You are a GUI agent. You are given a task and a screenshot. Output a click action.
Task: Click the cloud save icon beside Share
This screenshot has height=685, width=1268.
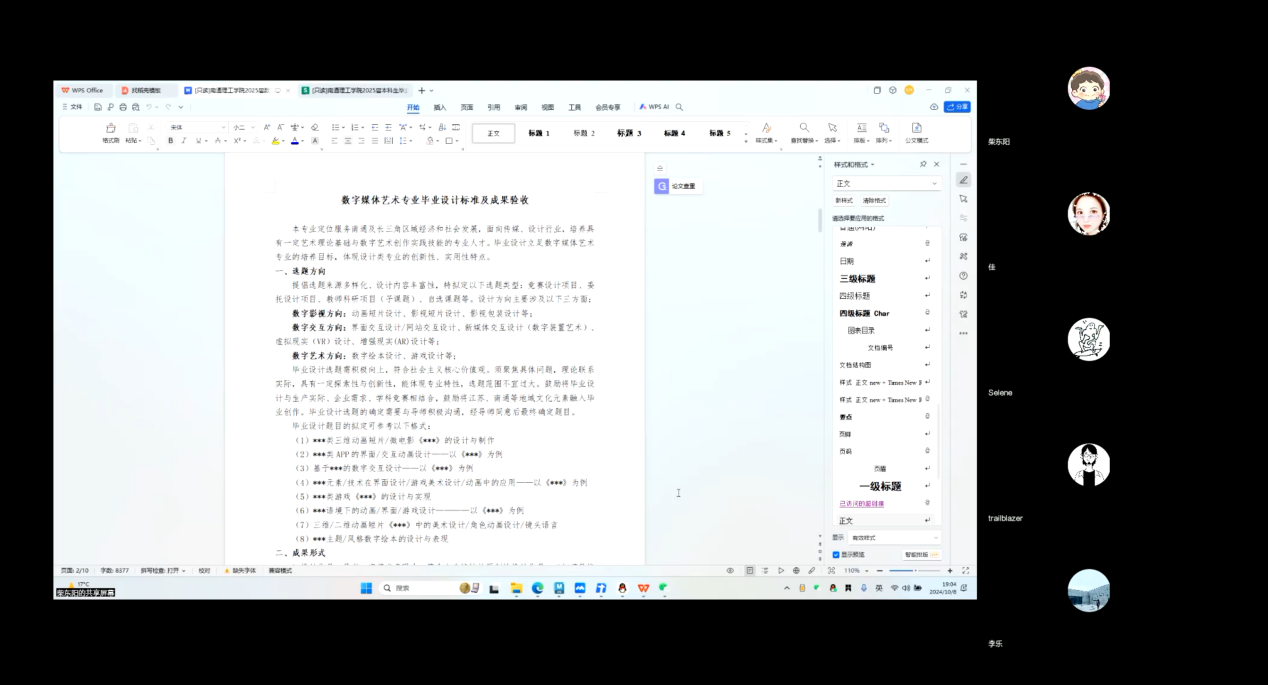tap(934, 107)
